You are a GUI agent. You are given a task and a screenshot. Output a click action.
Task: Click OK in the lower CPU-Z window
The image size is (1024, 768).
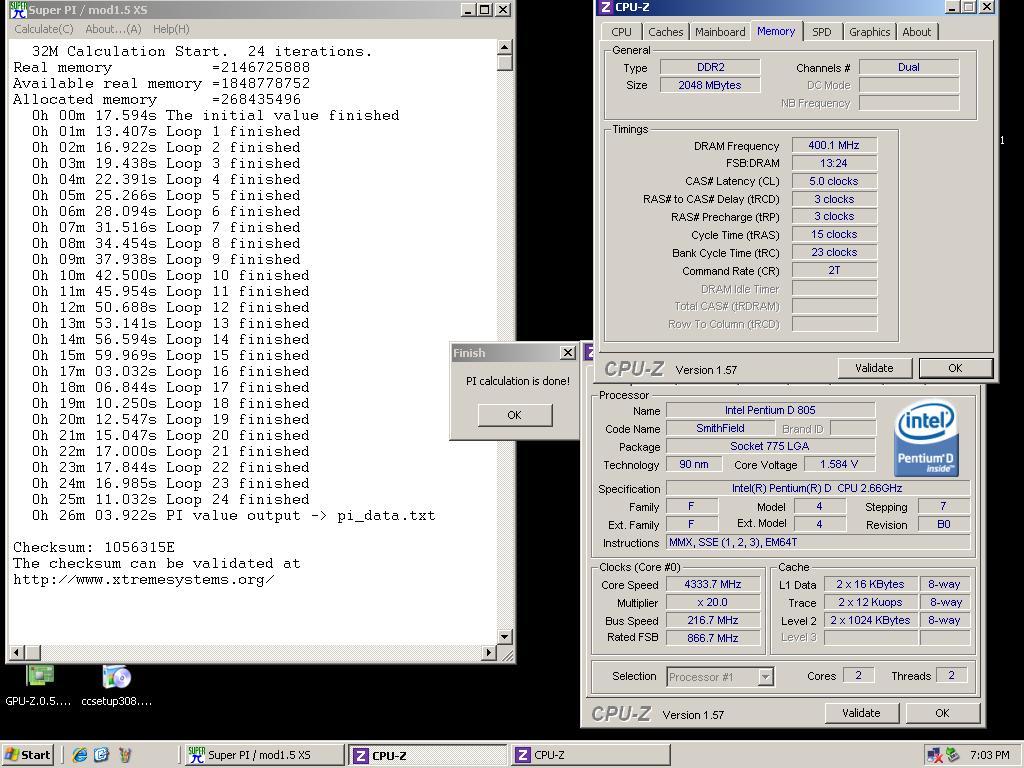942,713
